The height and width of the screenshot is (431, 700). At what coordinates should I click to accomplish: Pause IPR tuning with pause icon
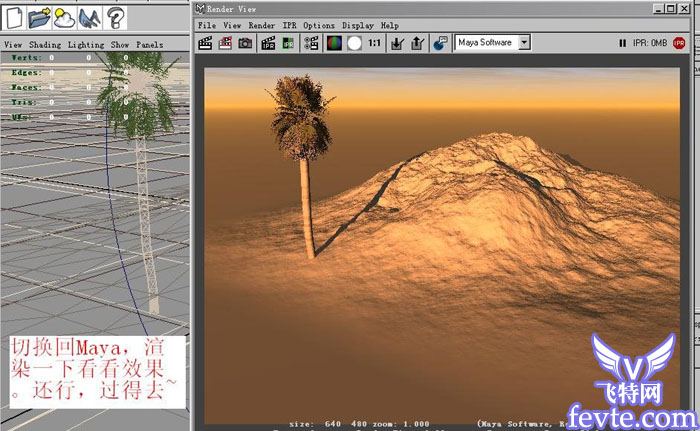point(622,43)
